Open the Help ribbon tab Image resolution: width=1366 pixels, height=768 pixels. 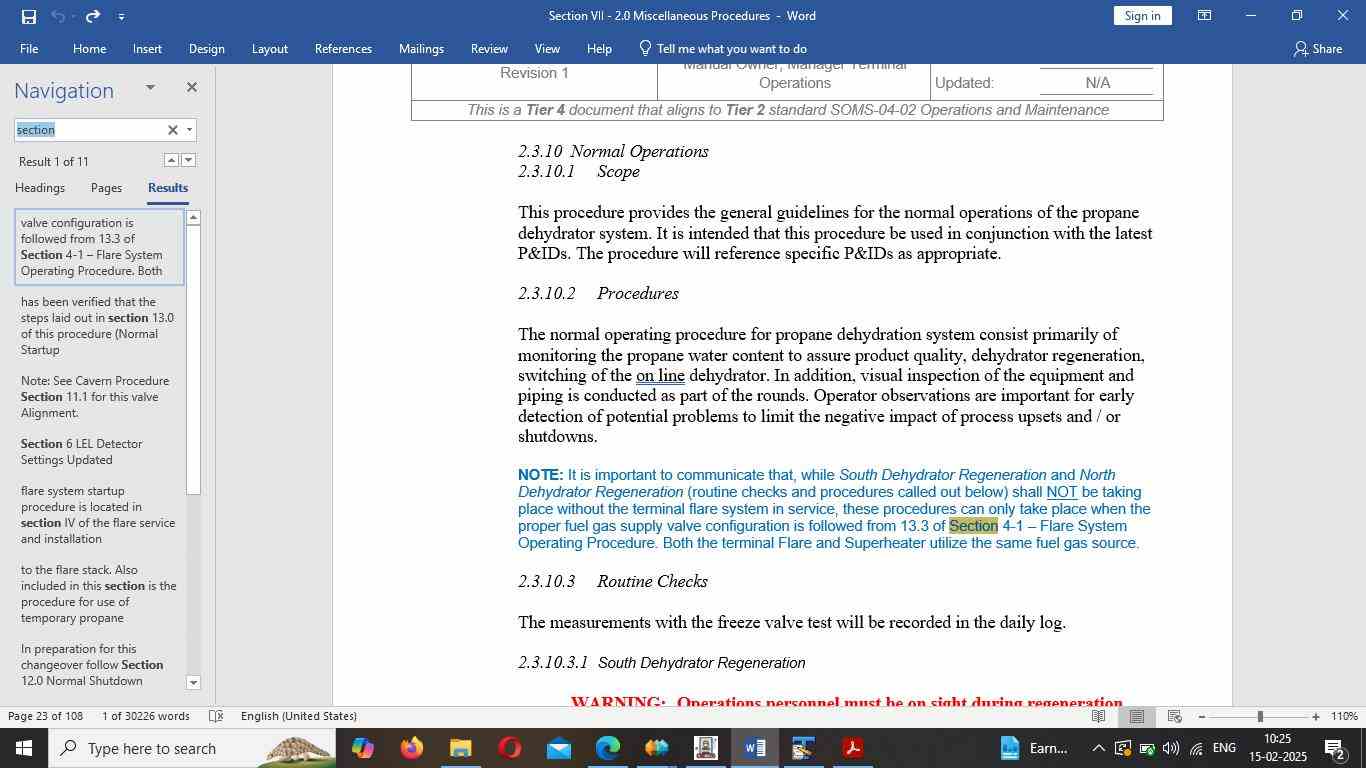(599, 48)
